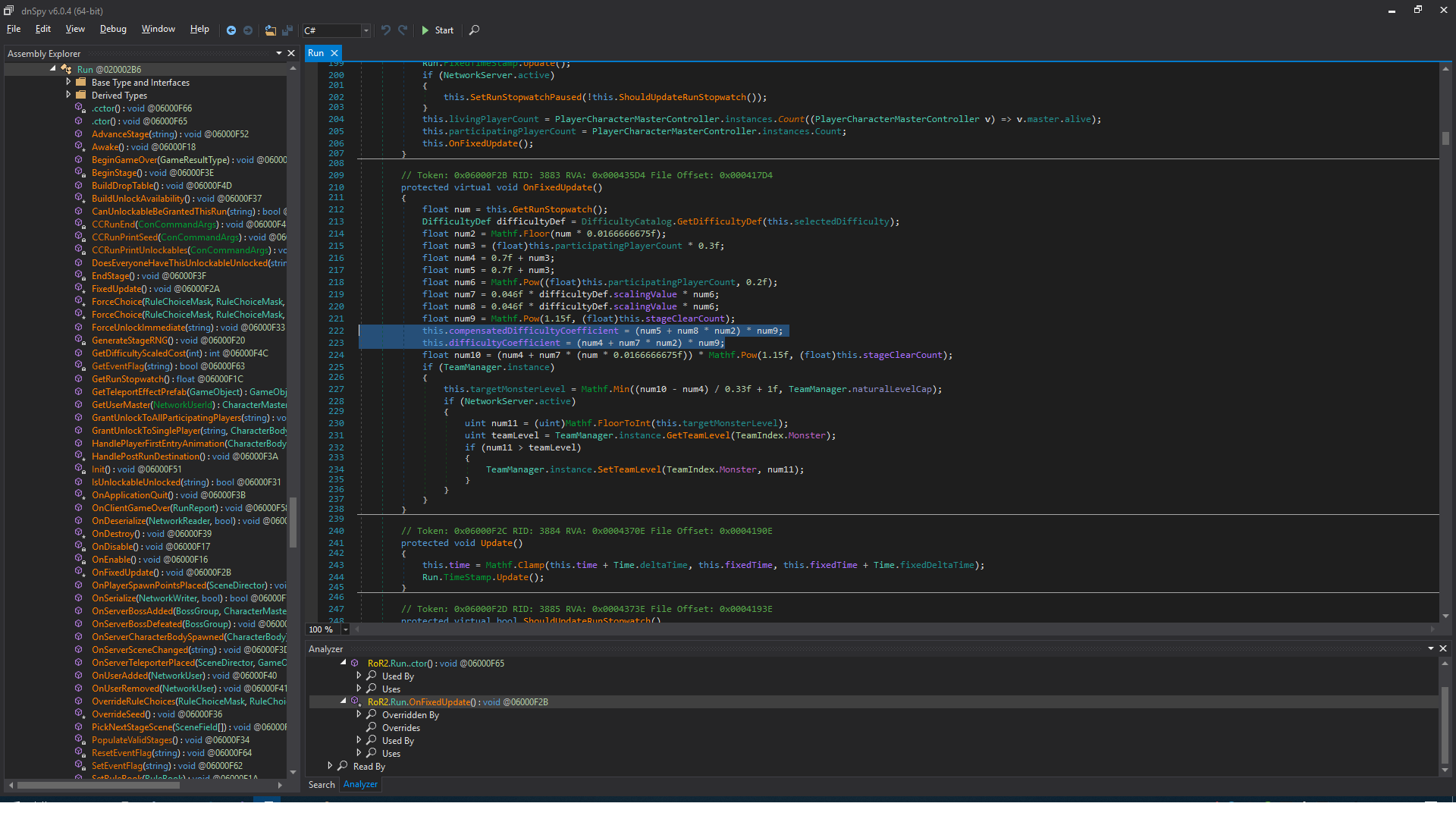Viewport: 1456px width, 819px height.
Task: Select GenerateStageRNG() method in tree
Action: click(168, 340)
